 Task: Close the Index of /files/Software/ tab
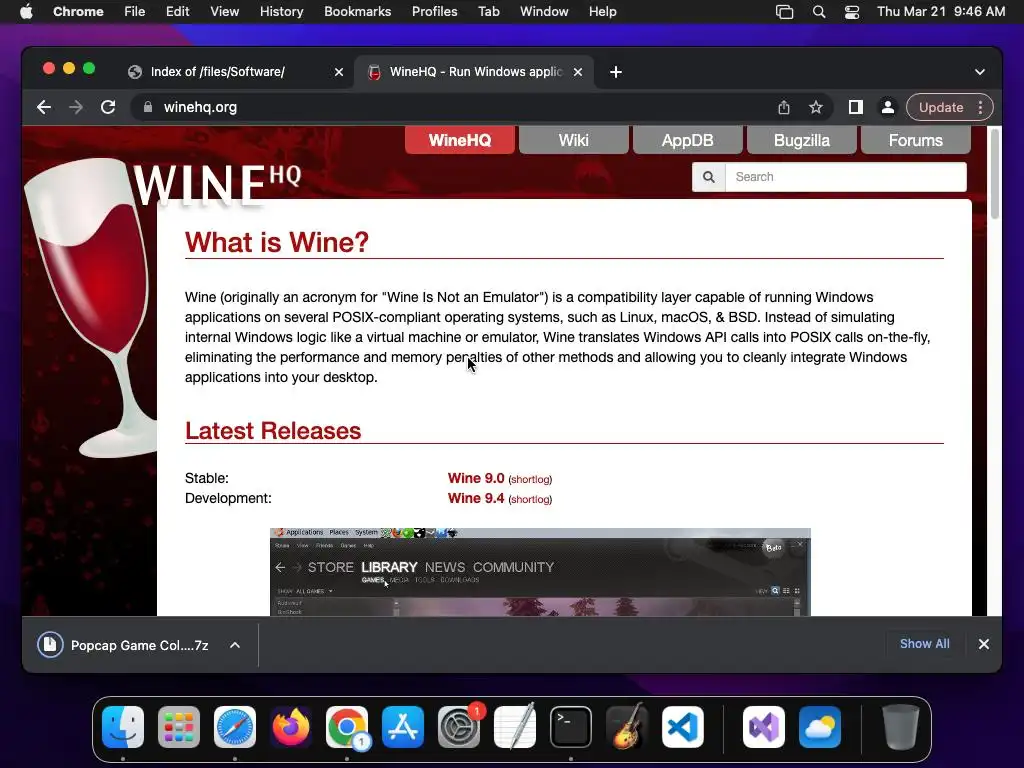coord(339,72)
